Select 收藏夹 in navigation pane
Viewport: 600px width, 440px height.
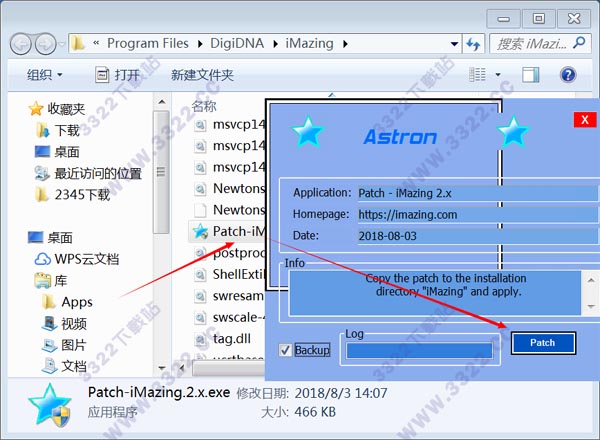[57, 109]
